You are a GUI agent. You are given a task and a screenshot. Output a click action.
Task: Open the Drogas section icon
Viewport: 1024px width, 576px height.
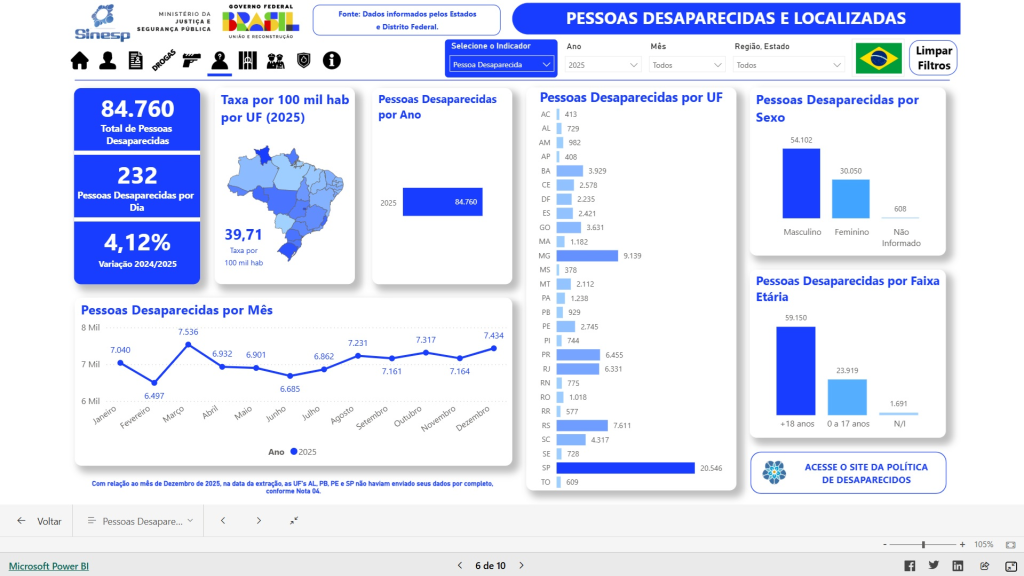(162, 62)
